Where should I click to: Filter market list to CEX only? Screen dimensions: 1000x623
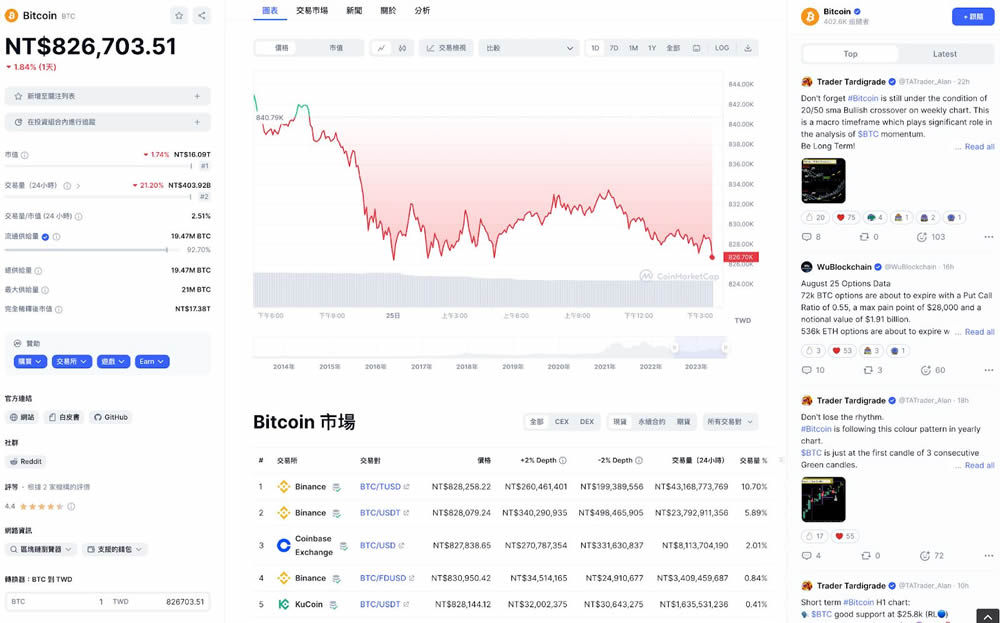(561, 422)
